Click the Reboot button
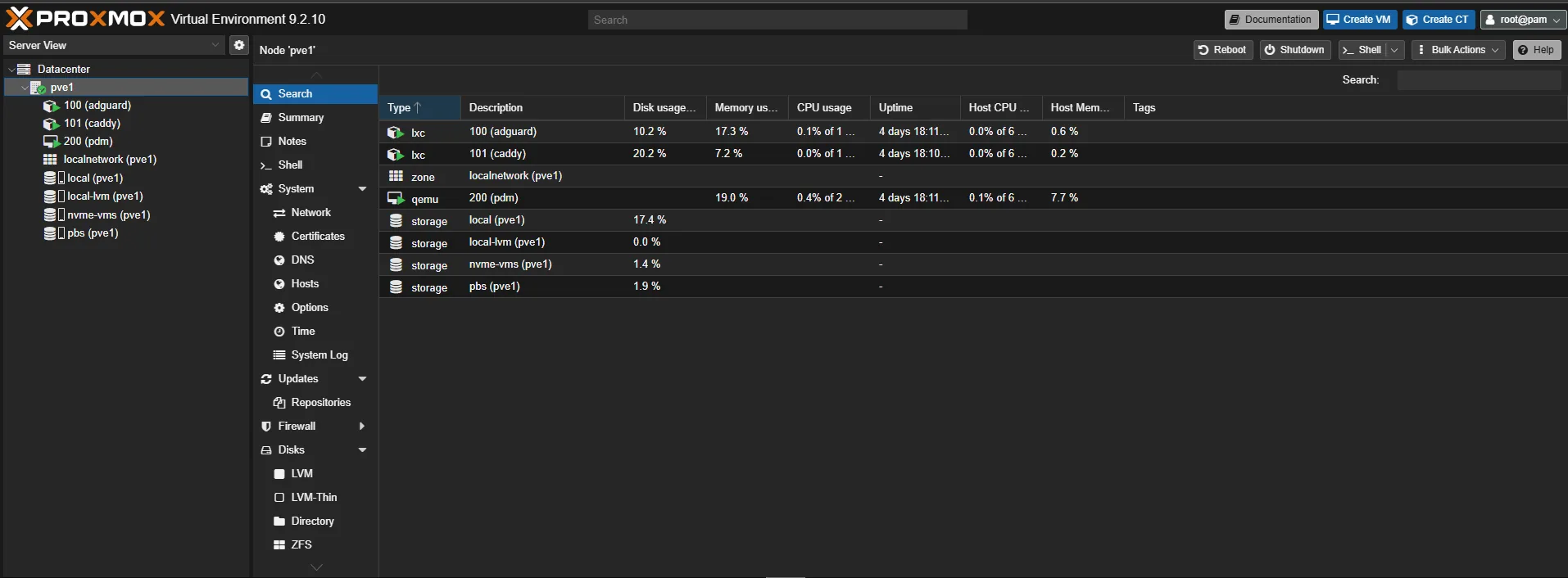1568x578 pixels. click(1223, 50)
